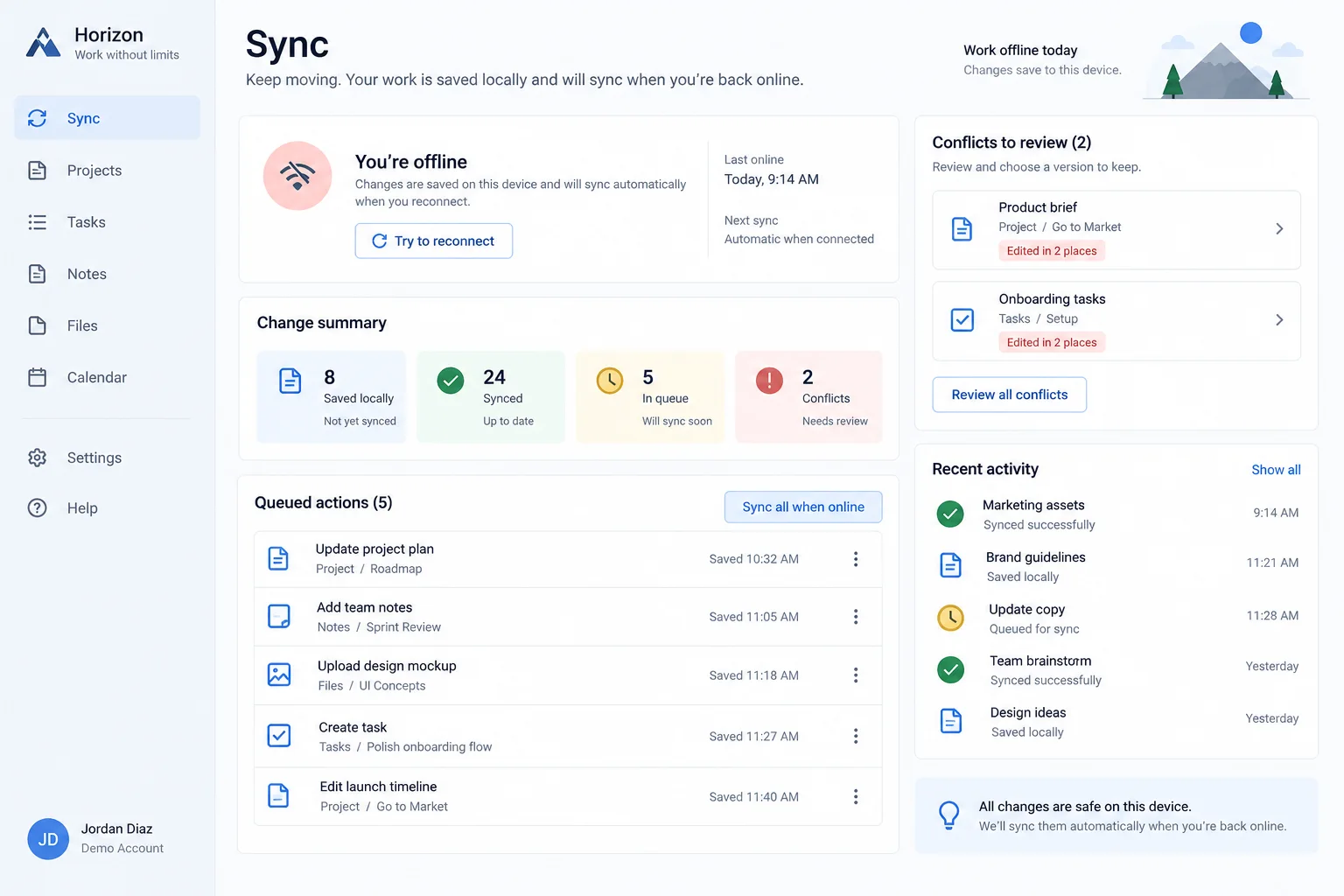1344x896 pixels.
Task: Open Notes from the sidebar
Action: [x=107, y=274]
